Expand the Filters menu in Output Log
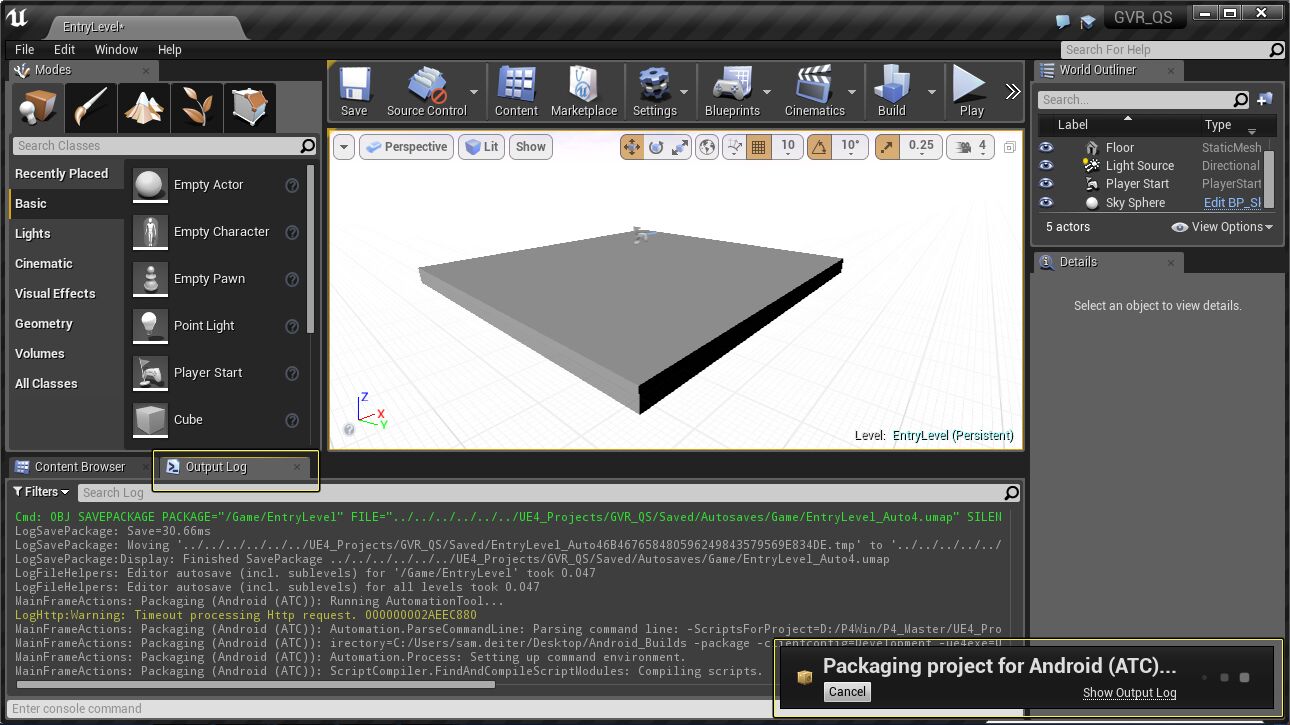The width and height of the screenshot is (1290, 725). [x=40, y=491]
